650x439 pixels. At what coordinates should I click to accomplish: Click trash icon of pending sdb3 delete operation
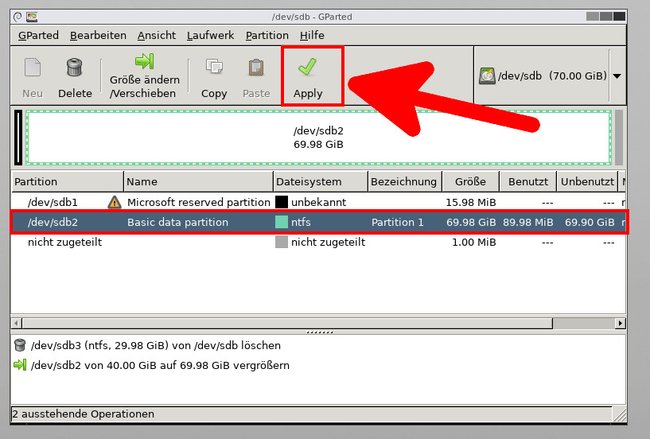click(20, 345)
